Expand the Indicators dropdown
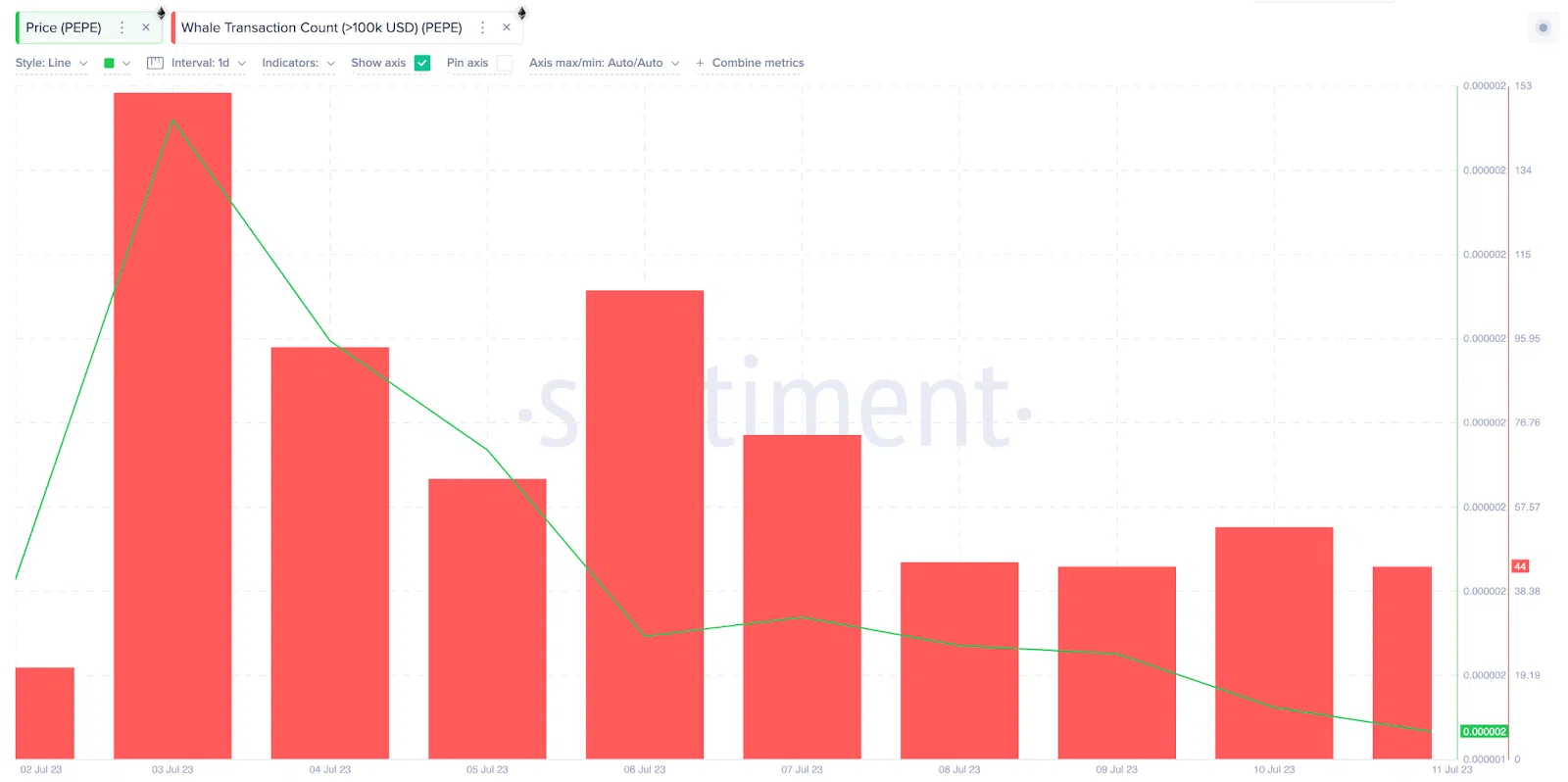Viewport: 1568px width, 782px height. (299, 63)
